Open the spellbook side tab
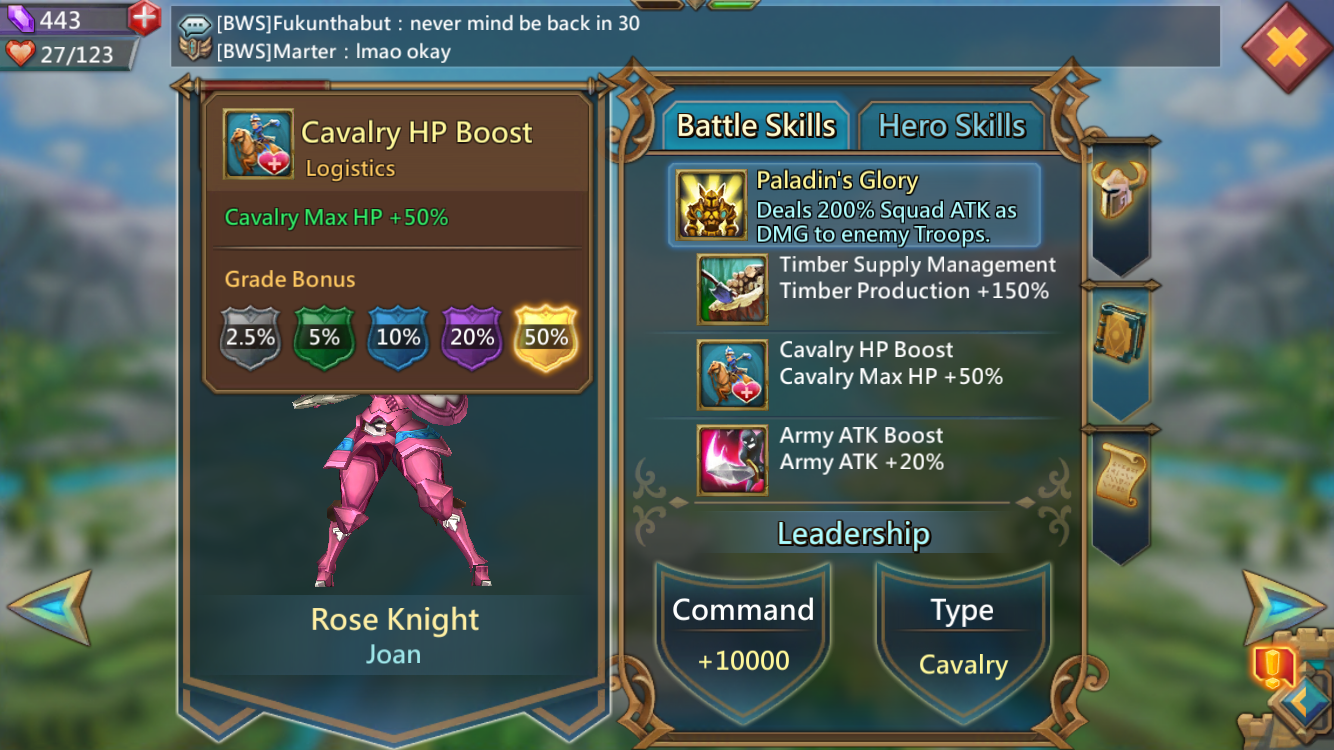 tap(1120, 335)
